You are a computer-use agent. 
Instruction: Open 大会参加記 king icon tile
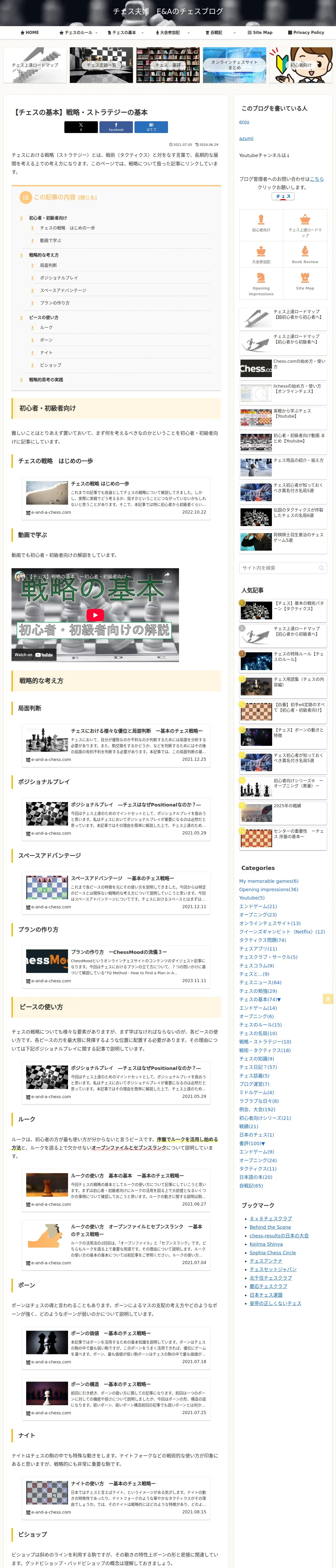[261, 255]
